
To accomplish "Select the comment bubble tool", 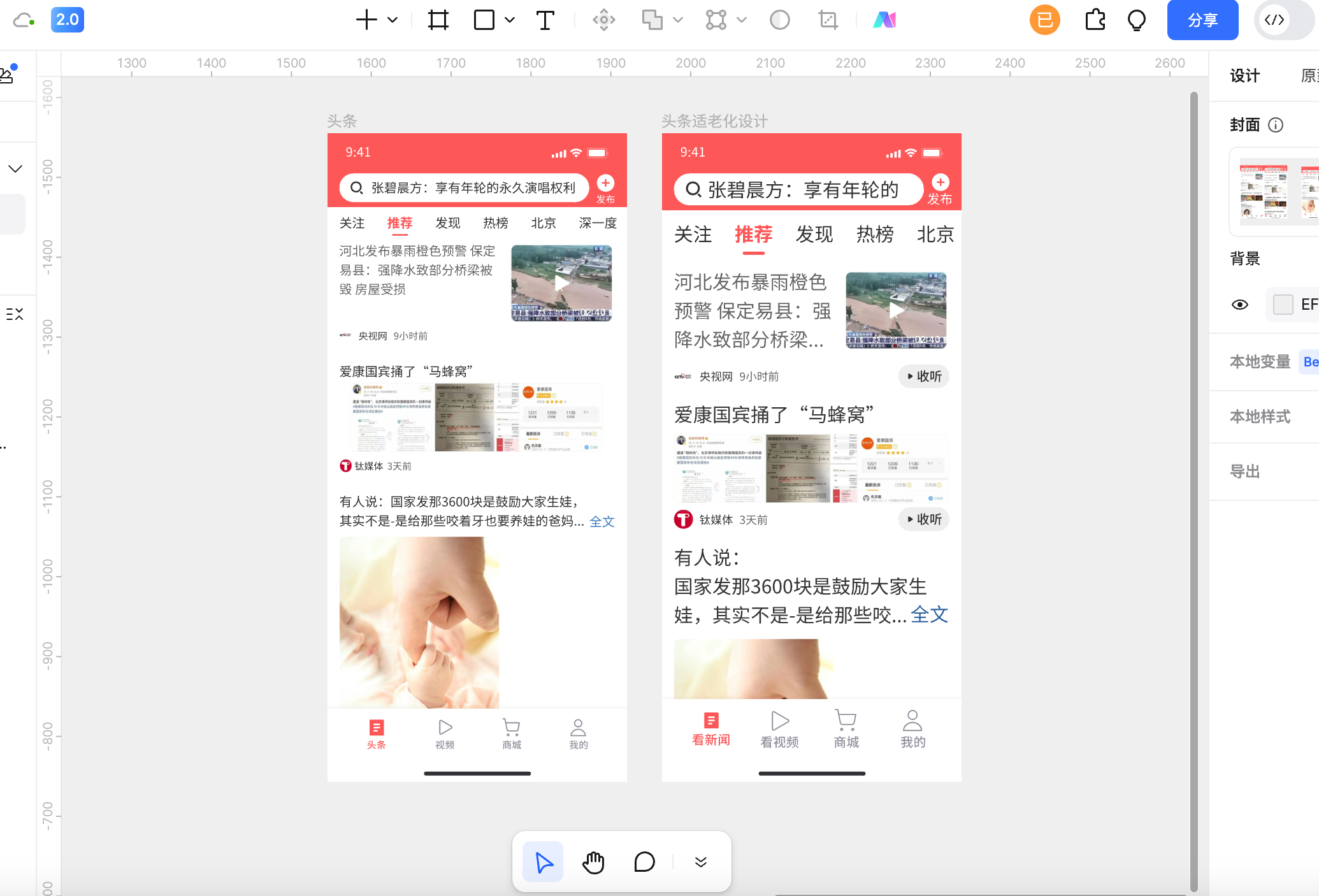I will coord(644,862).
